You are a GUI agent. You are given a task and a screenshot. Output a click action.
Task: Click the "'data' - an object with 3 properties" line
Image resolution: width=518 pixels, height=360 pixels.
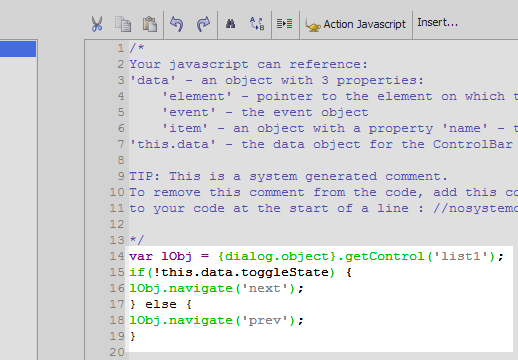coord(276,80)
